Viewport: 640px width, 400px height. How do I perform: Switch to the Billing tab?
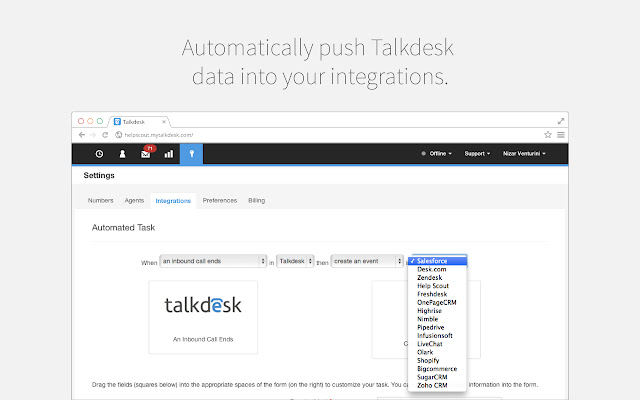pos(256,200)
